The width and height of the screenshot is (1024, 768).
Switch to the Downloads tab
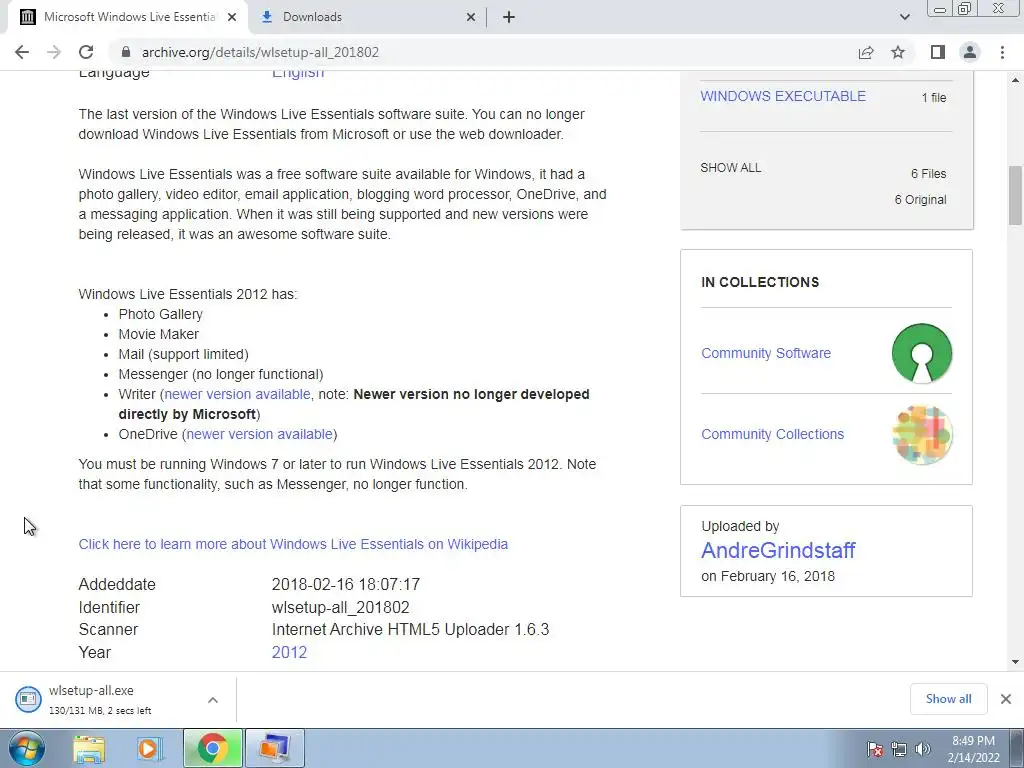368,17
